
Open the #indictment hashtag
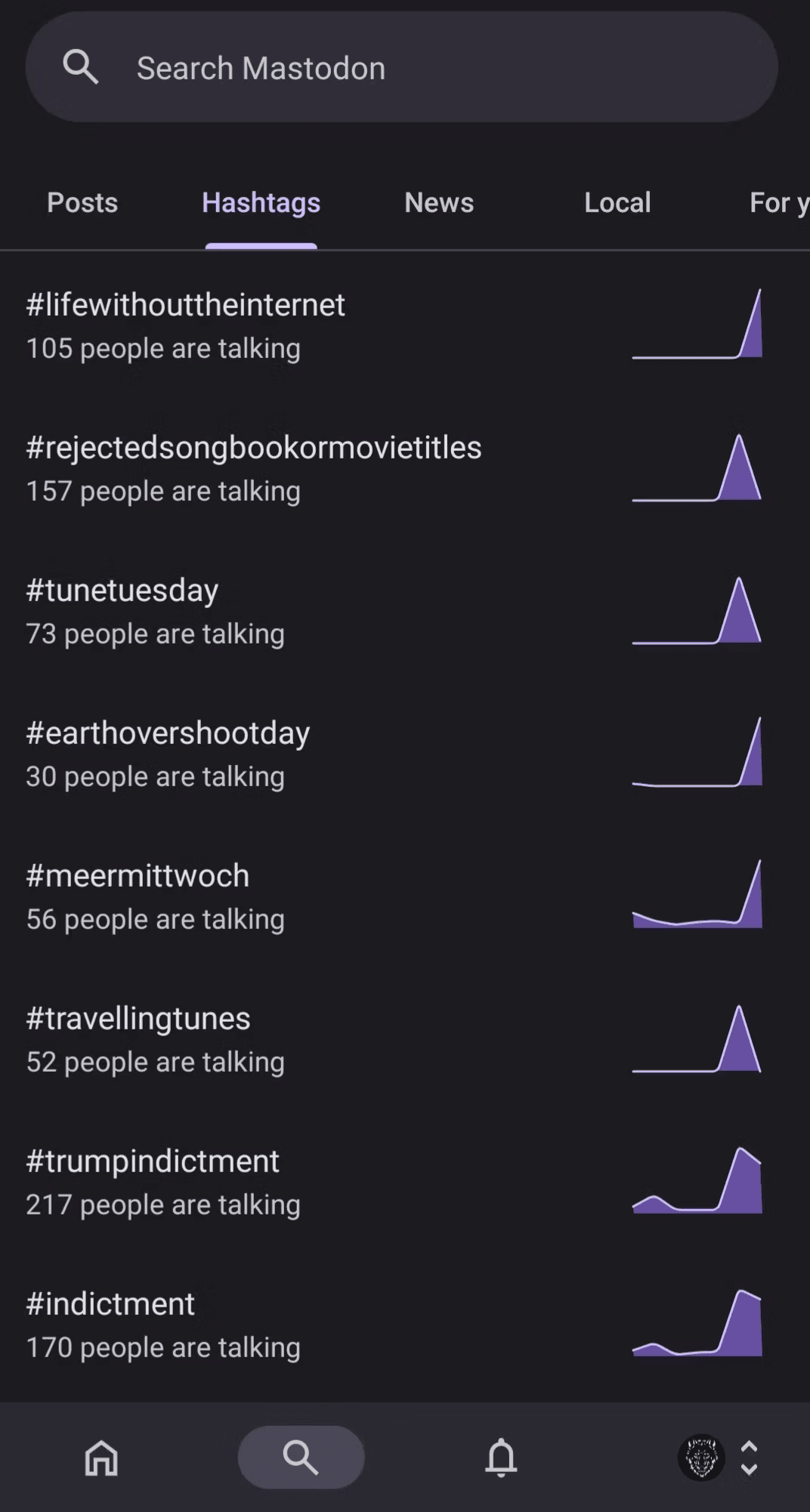[110, 1304]
